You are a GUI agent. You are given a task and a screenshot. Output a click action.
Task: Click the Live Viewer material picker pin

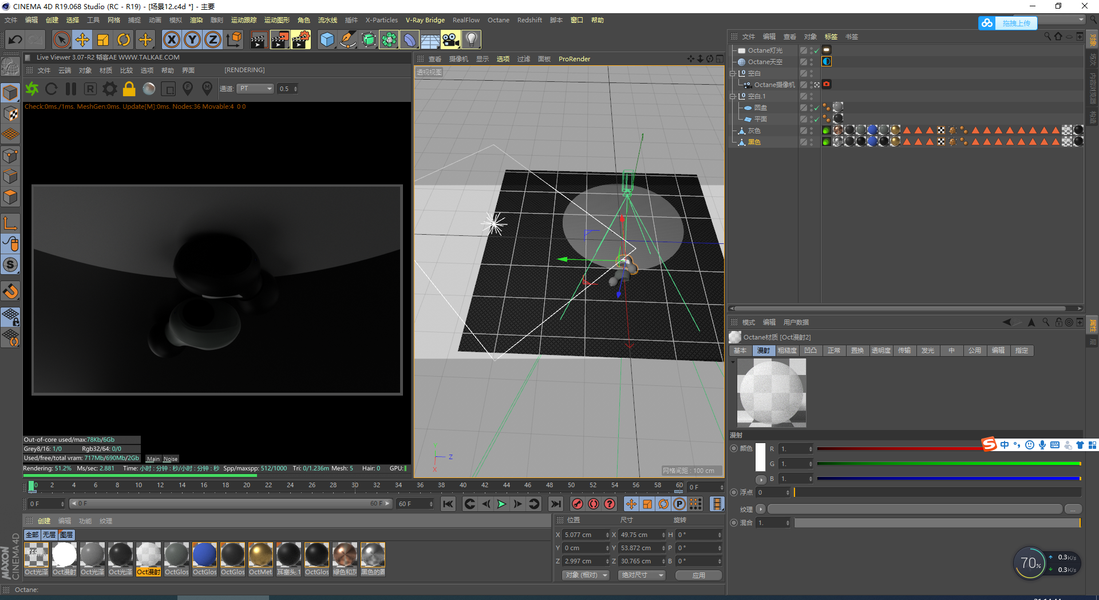pos(207,88)
